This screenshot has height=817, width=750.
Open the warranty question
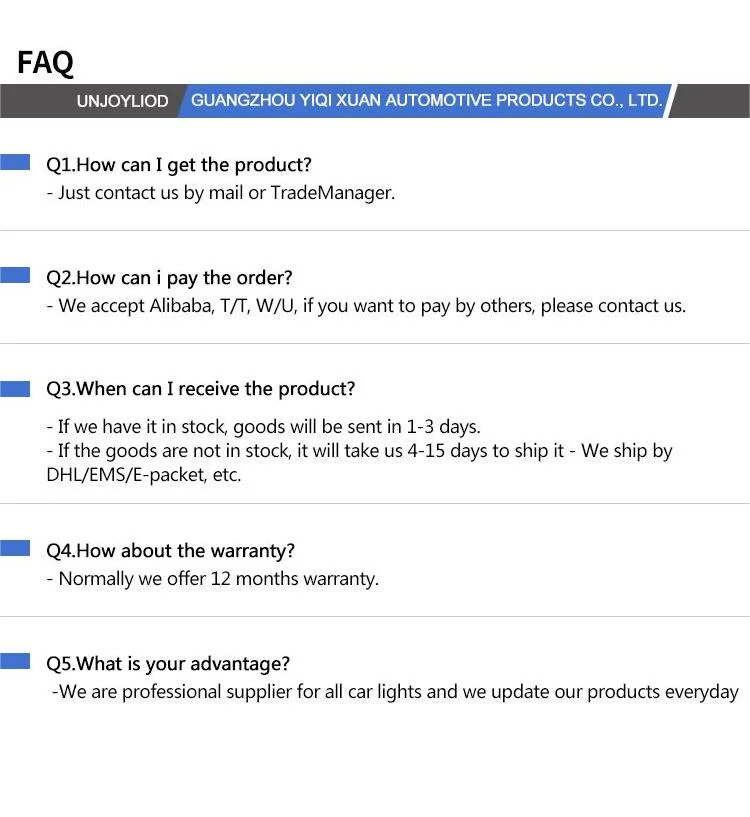pyautogui.click(x=170, y=551)
